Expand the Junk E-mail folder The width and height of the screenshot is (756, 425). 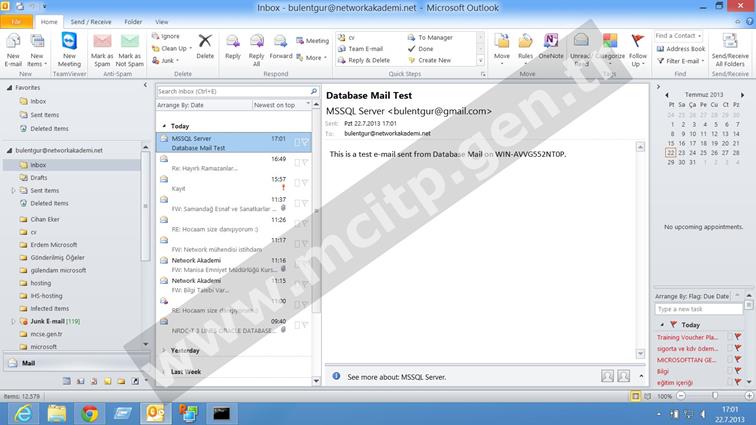point(13,321)
